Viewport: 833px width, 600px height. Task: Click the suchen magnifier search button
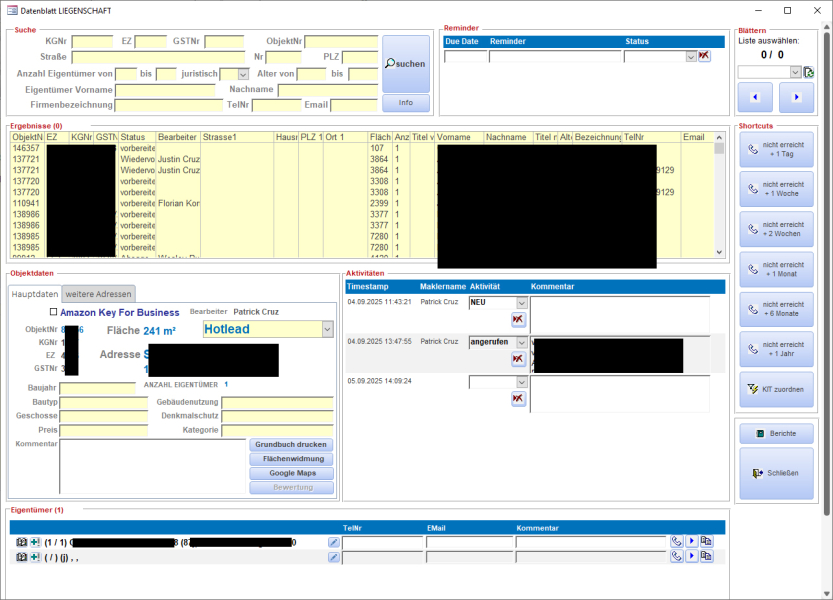[x=405, y=63]
